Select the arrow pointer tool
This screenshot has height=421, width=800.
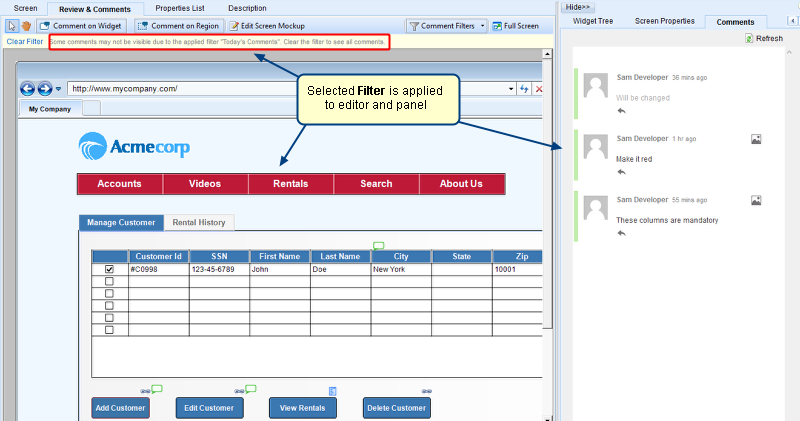12,25
